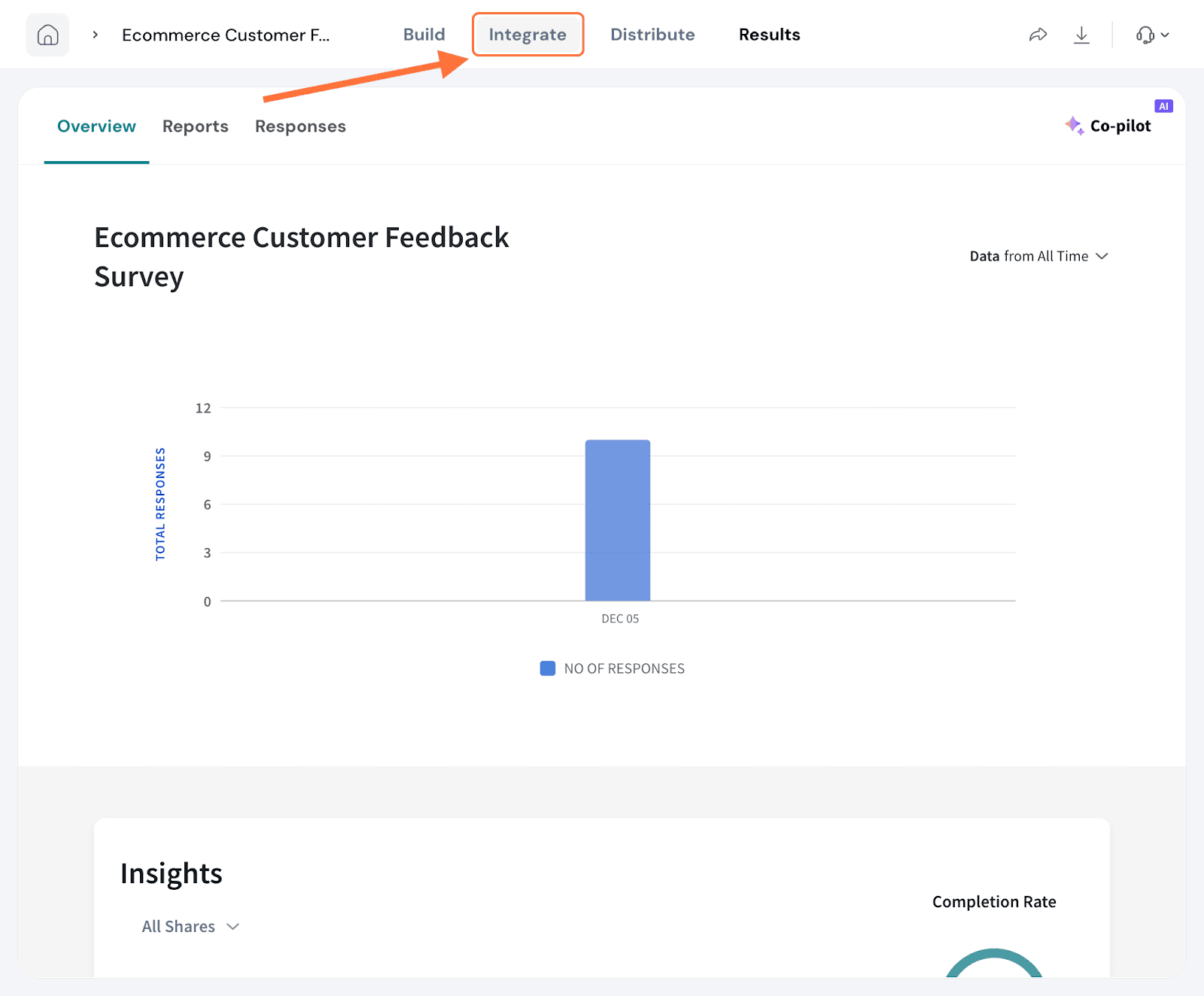Viewport: 1204px width, 996px height.
Task: Click the Co-pilot sparkle icon
Action: click(1074, 126)
